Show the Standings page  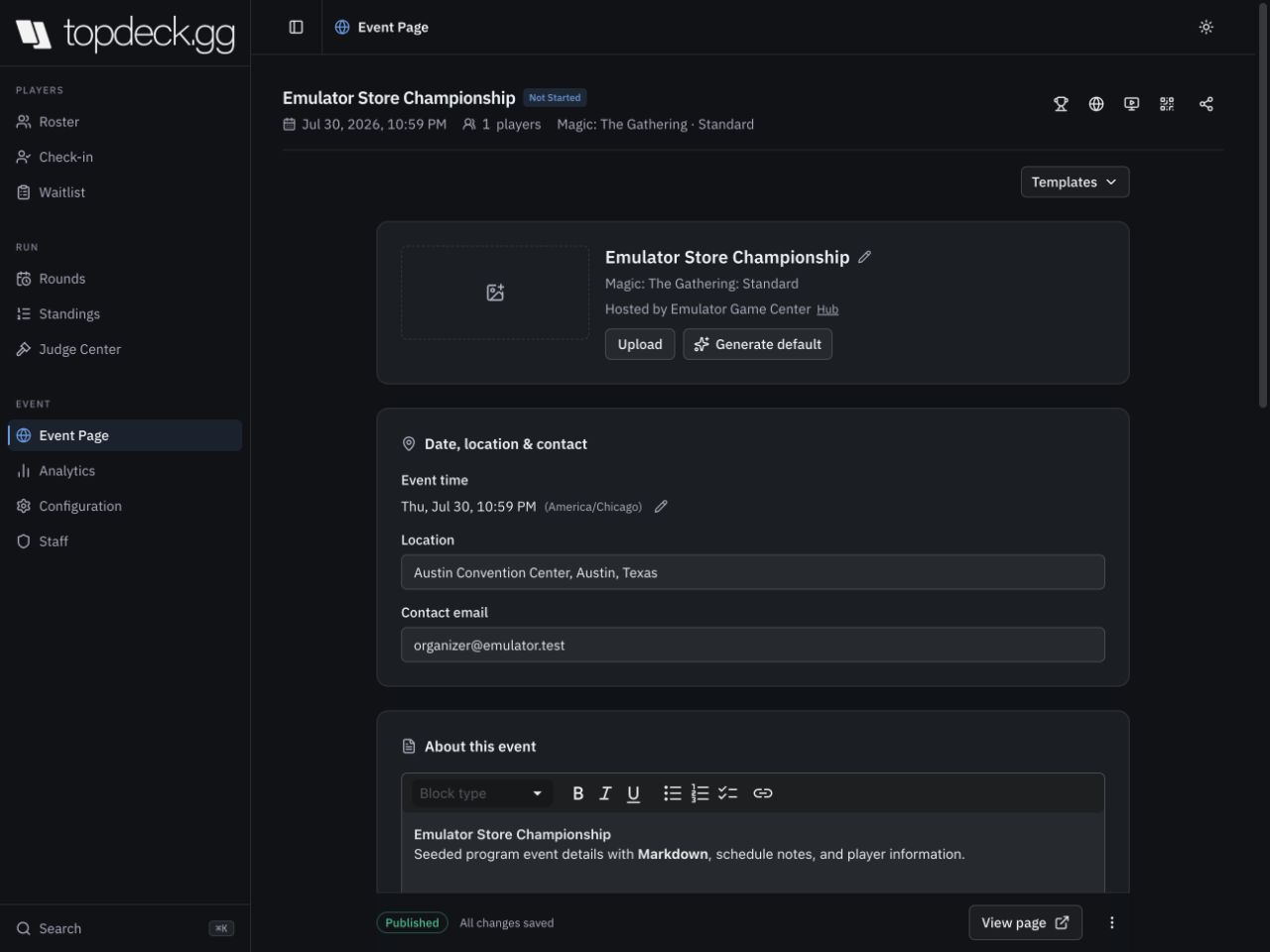coord(125,314)
